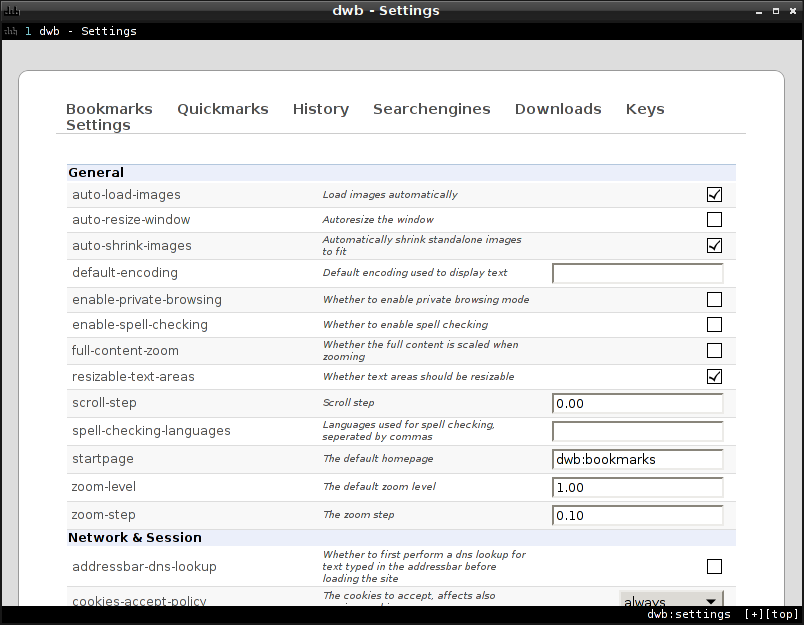This screenshot has height=625, width=804.
Task: Click the startpage input showing dwb:bookmarks
Action: 637,459
